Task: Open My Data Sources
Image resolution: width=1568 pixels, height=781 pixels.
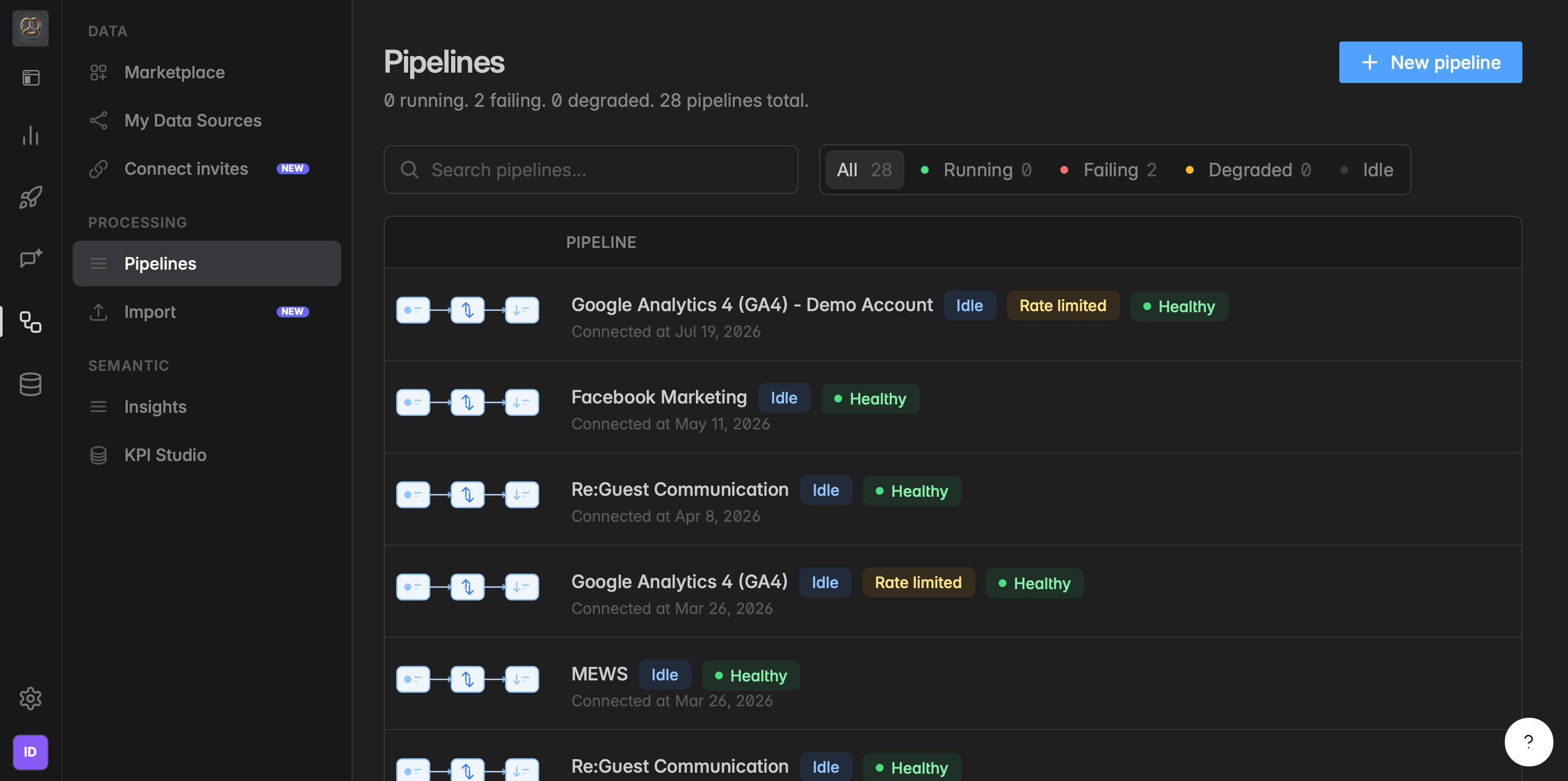Action: point(206,120)
